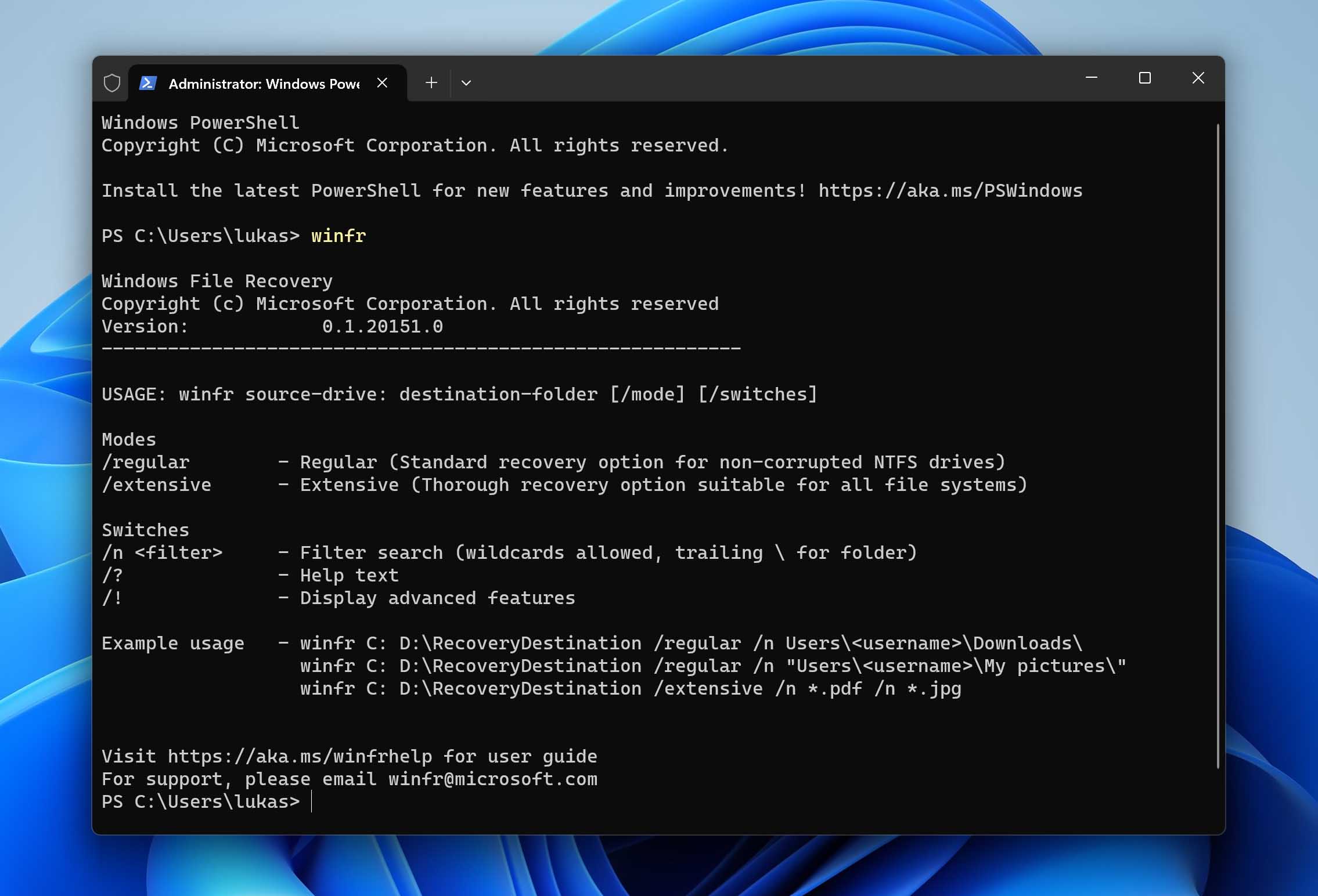Click the https://aka.ms/PSWindows link
This screenshot has width=1318, height=896.
click(x=950, y=190)
